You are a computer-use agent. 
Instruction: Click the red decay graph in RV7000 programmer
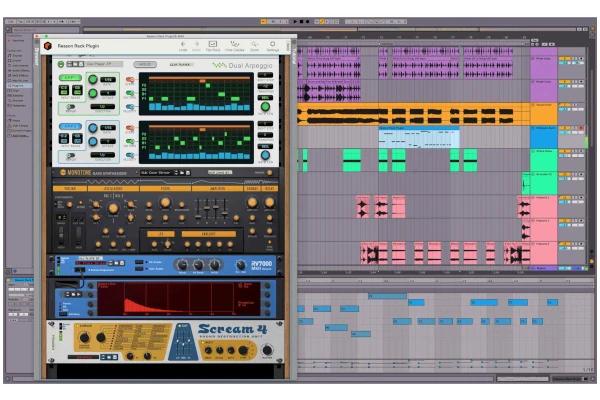tap(178, 299)
